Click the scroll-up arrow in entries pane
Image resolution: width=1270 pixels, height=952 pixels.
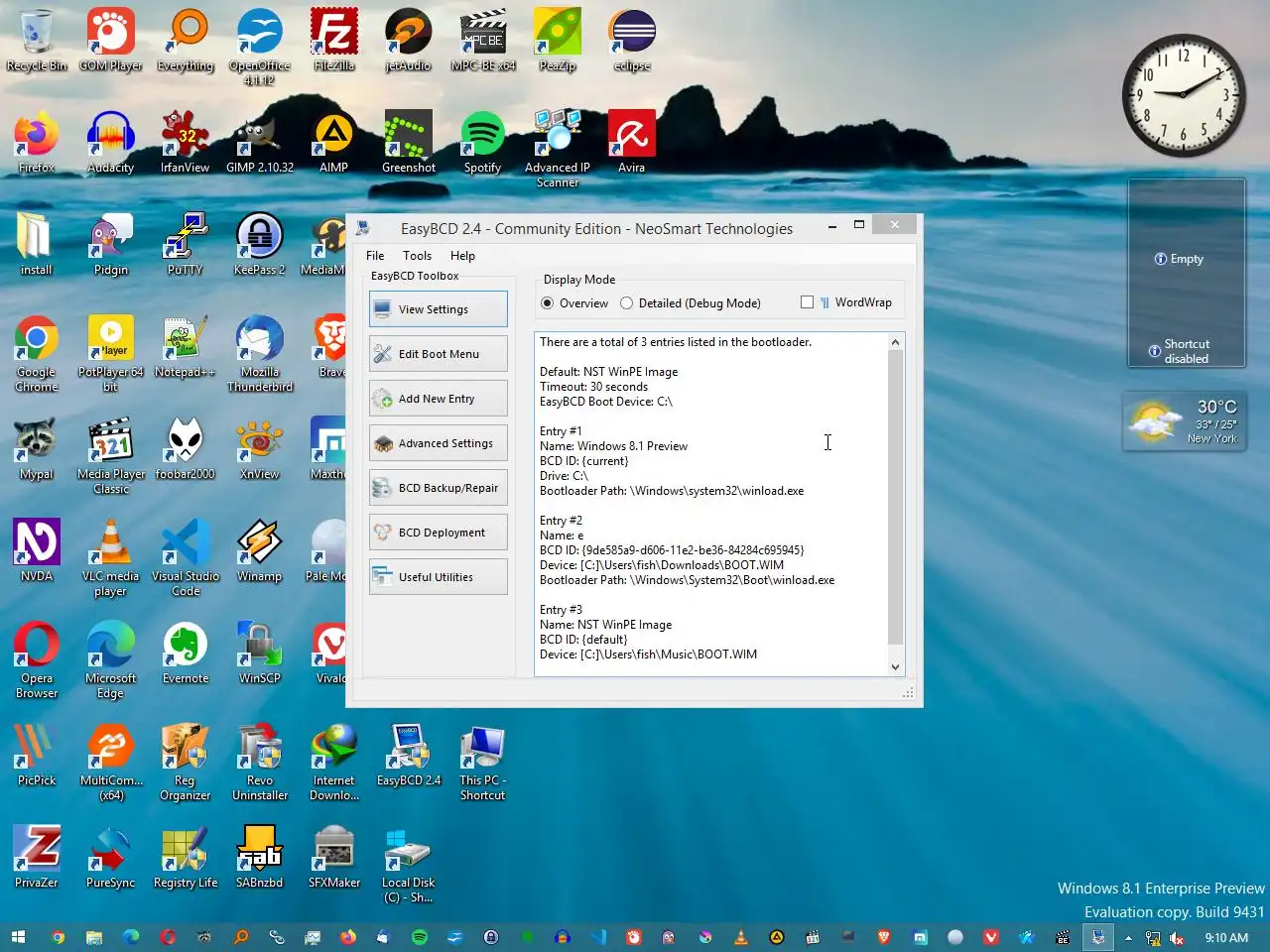[895, 342]
